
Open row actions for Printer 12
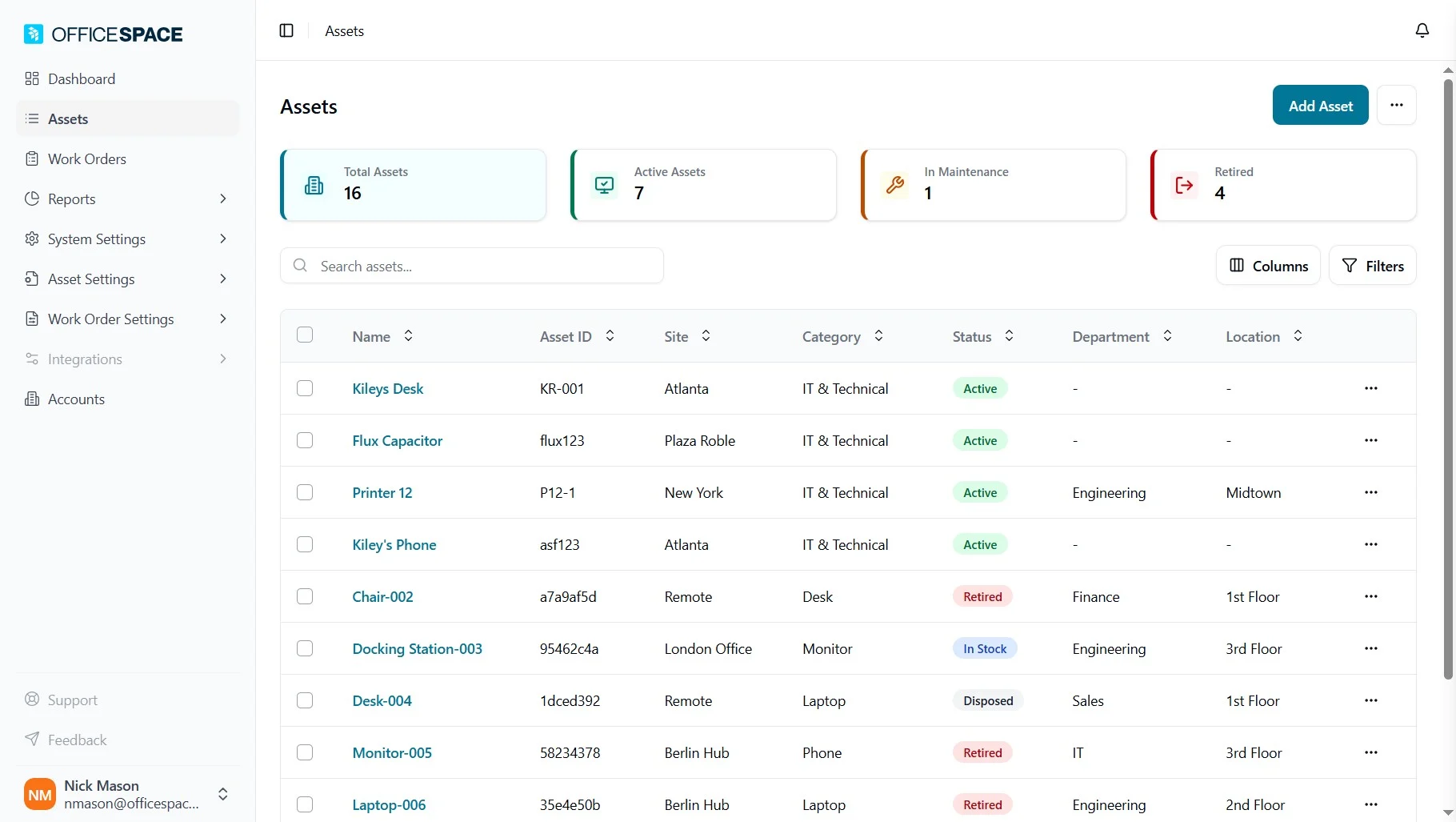click(1370, 492)
